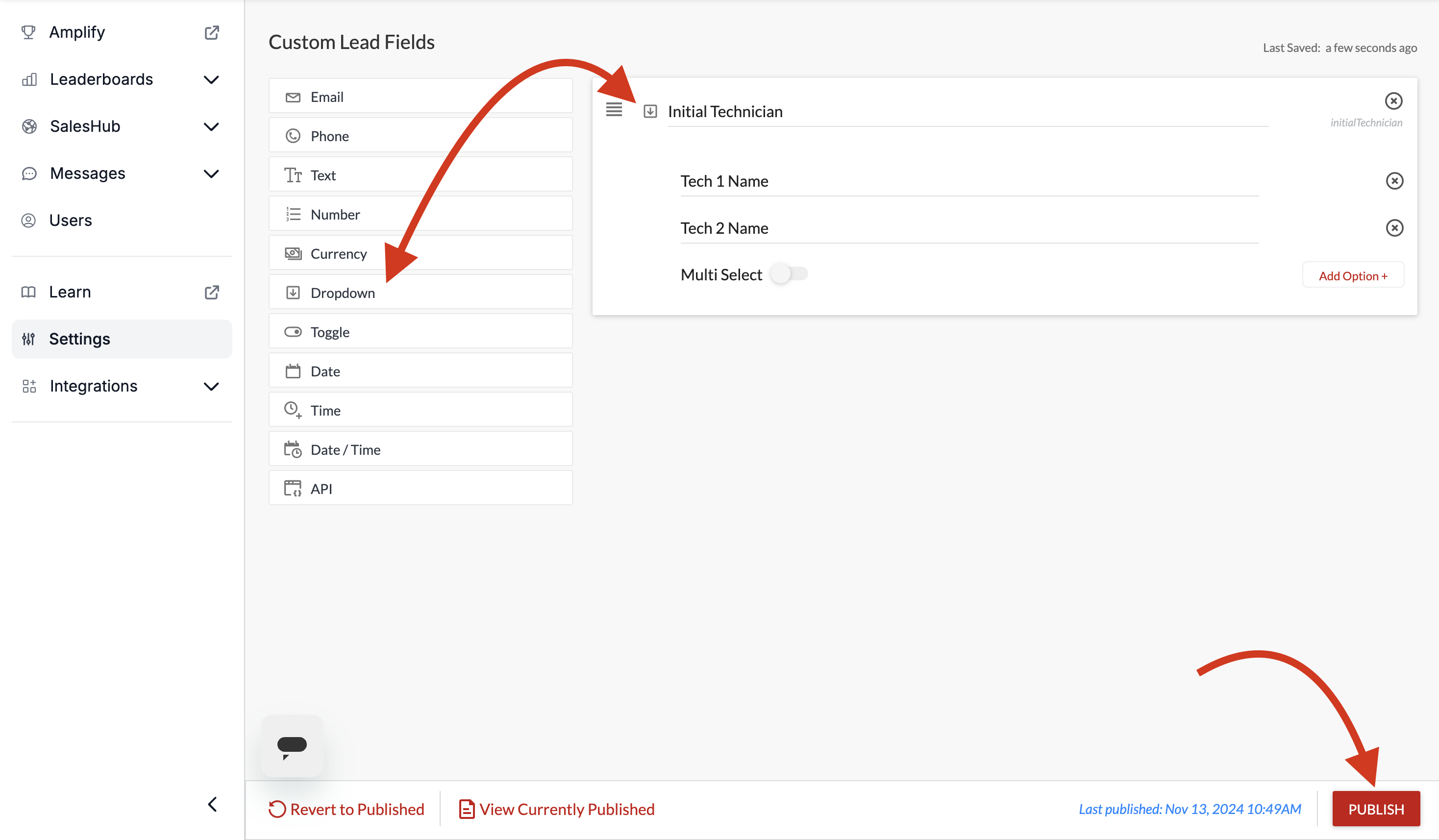Viewport: 1439px width, 840px height.
Task: Add a Number field type
Action: tap(420, 214)
